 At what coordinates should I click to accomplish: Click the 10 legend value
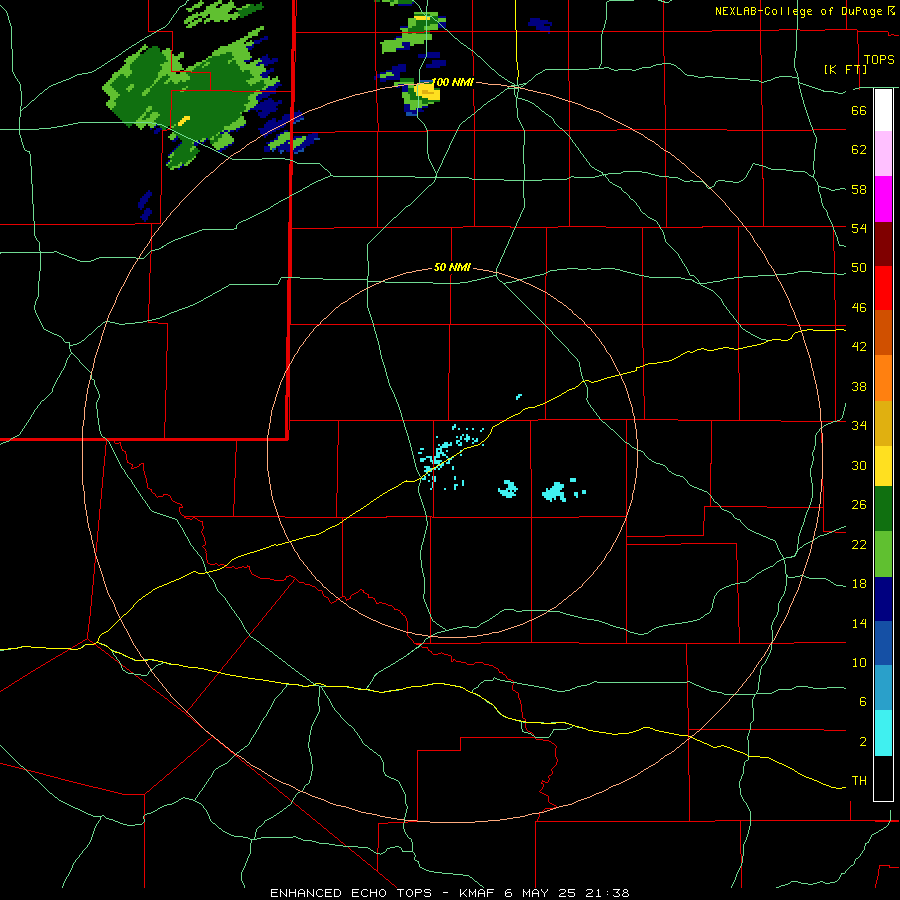point(859,663)
